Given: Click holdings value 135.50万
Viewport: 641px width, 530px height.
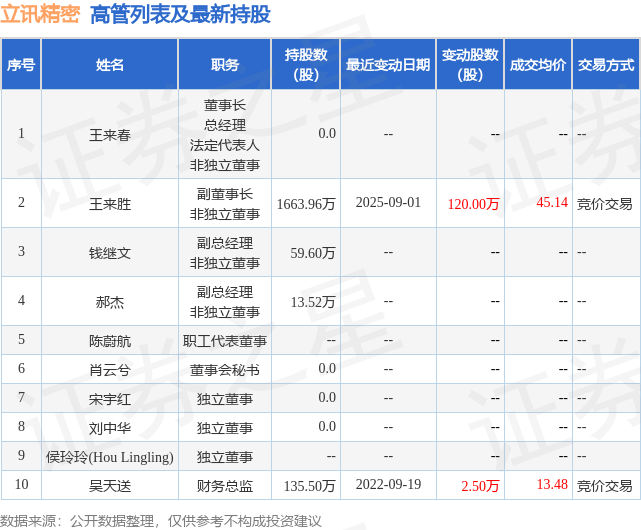Looking at the screenshot, I should [x=309, y=486].
